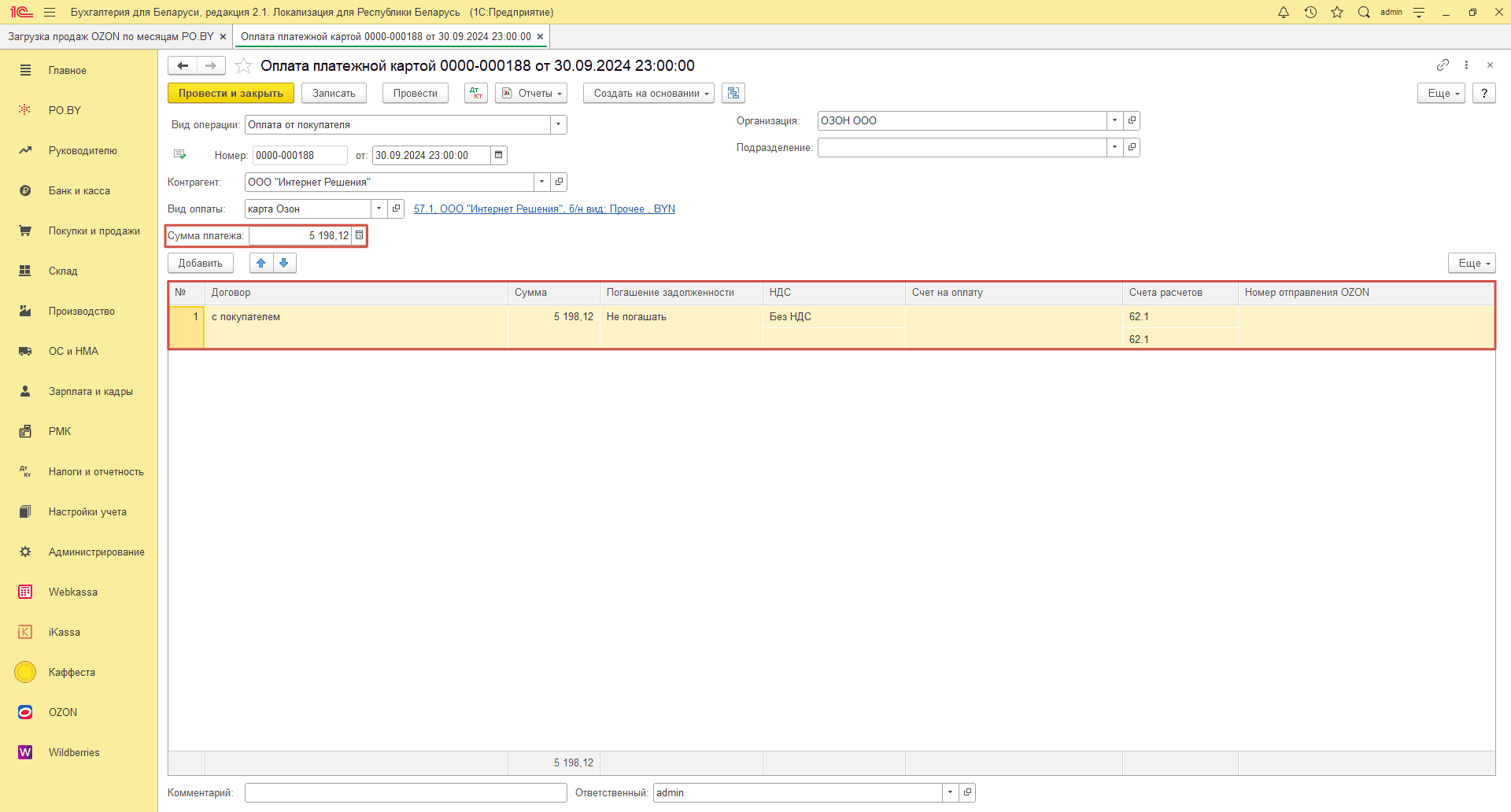The image size is (1511, 812).
Task: Add document to favorites star
Action: (244, 65)
